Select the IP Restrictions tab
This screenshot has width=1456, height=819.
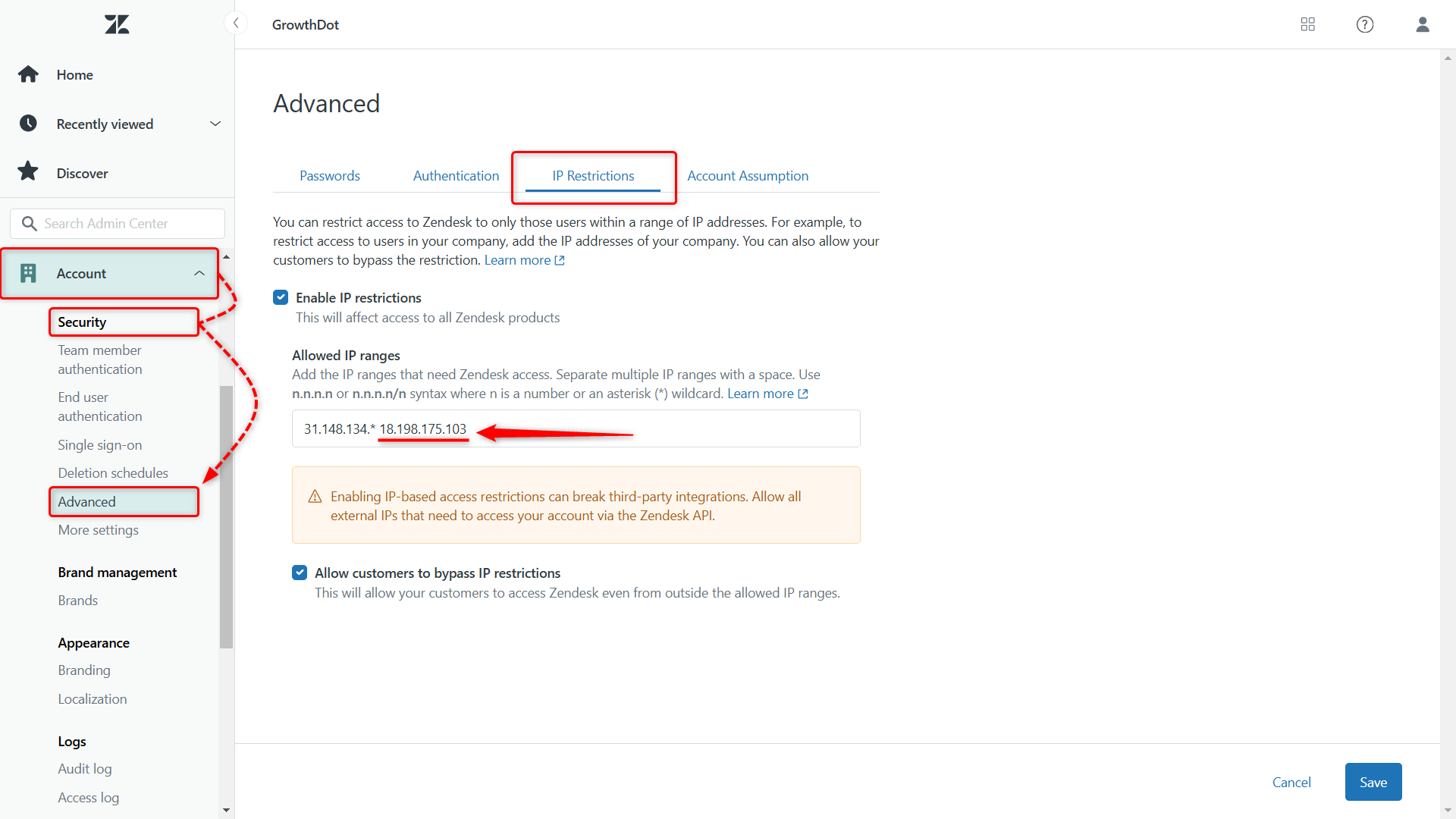[594, 175]
